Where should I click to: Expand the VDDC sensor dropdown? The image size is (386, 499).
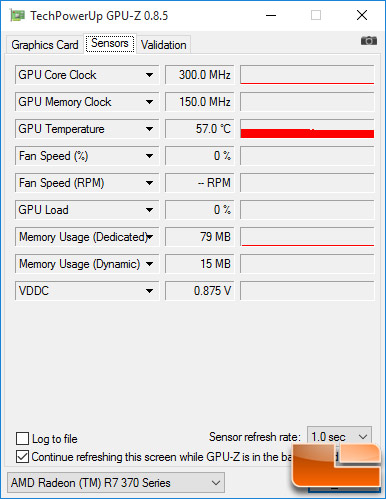pyautogui.click(x=149, y=291)
